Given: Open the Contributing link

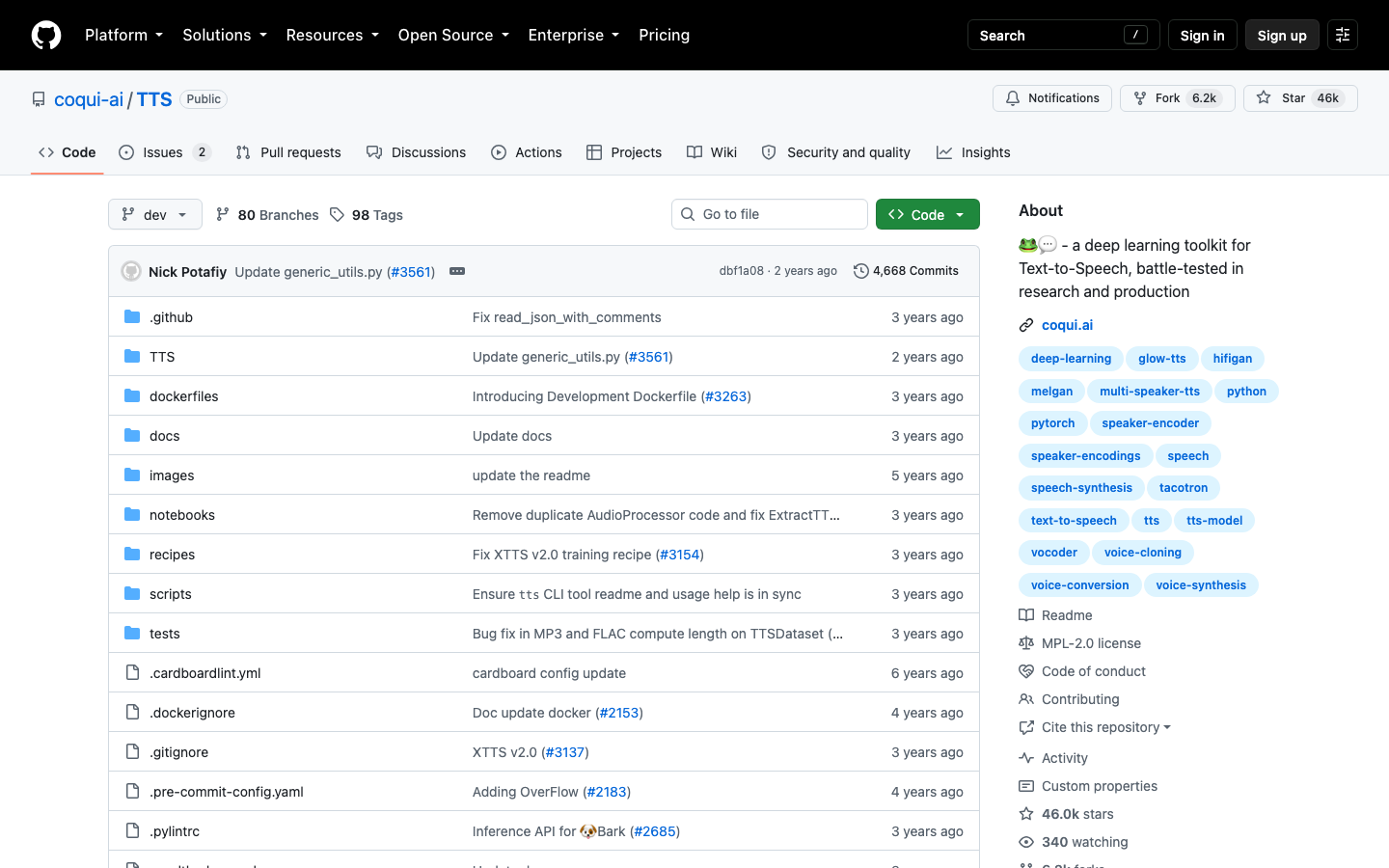Looking at the screenshot, I should (x=1080, y=699).
